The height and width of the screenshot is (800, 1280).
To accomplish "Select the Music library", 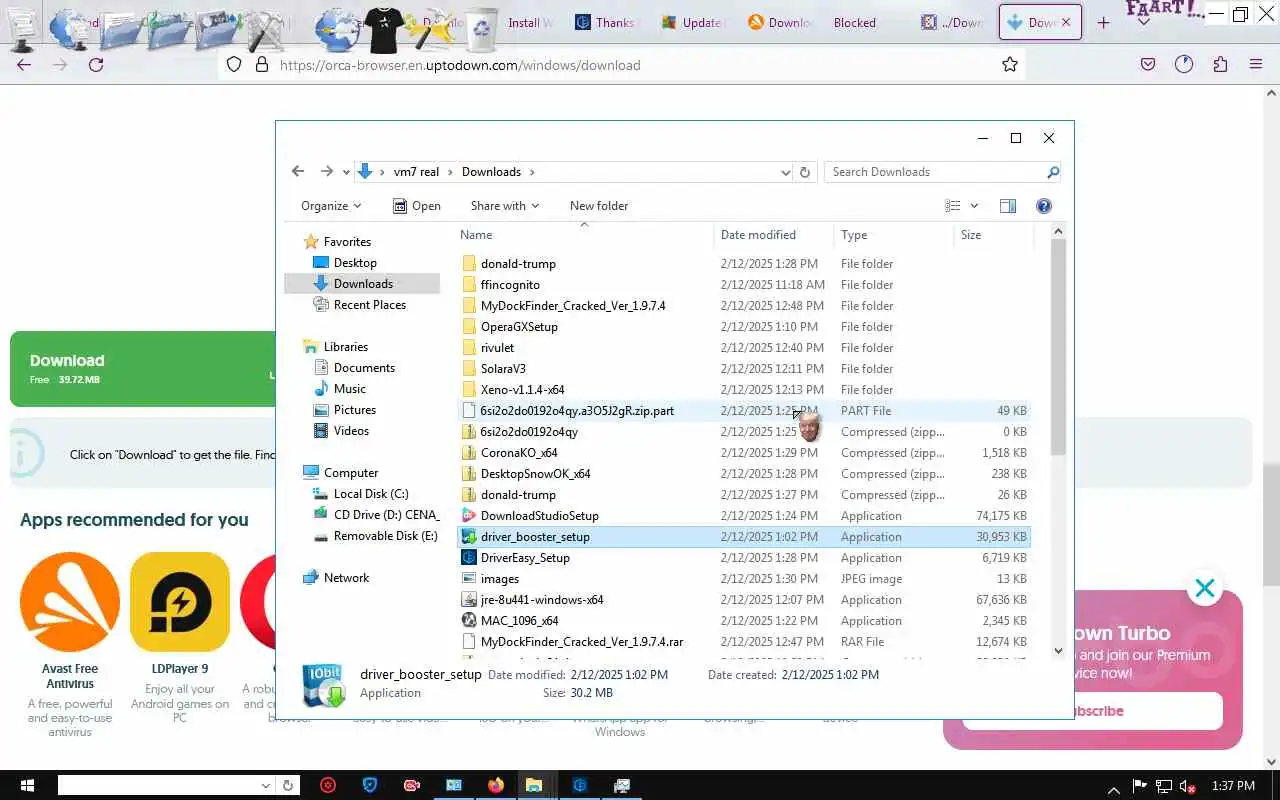I will (350, 389).
